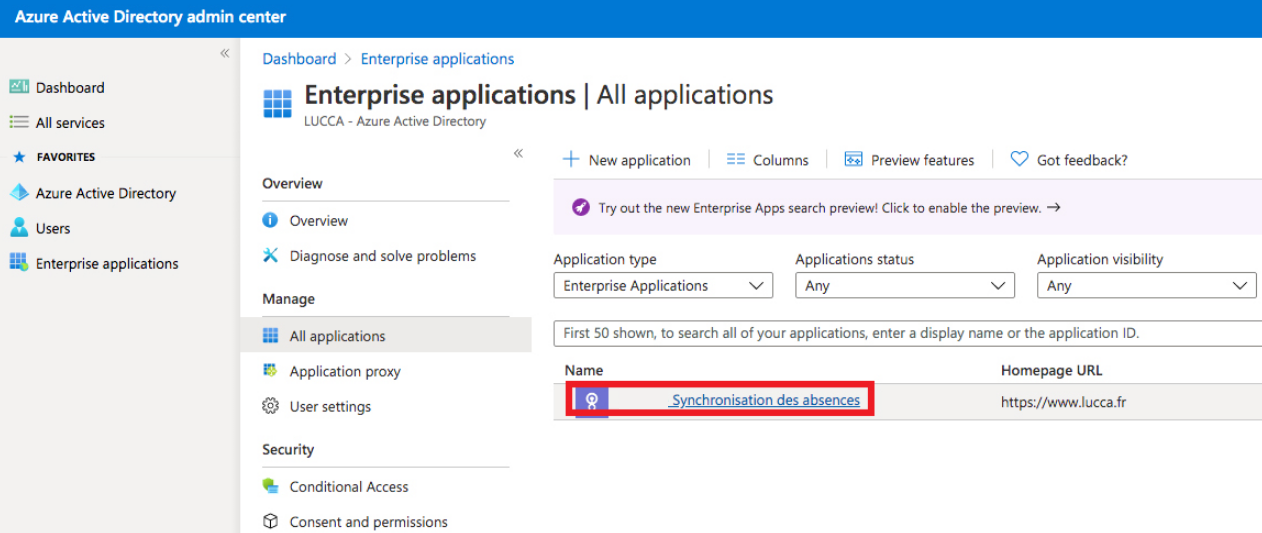
Task: Enable the Enterprise Apps search preview banner
Action: coord(907,208)
